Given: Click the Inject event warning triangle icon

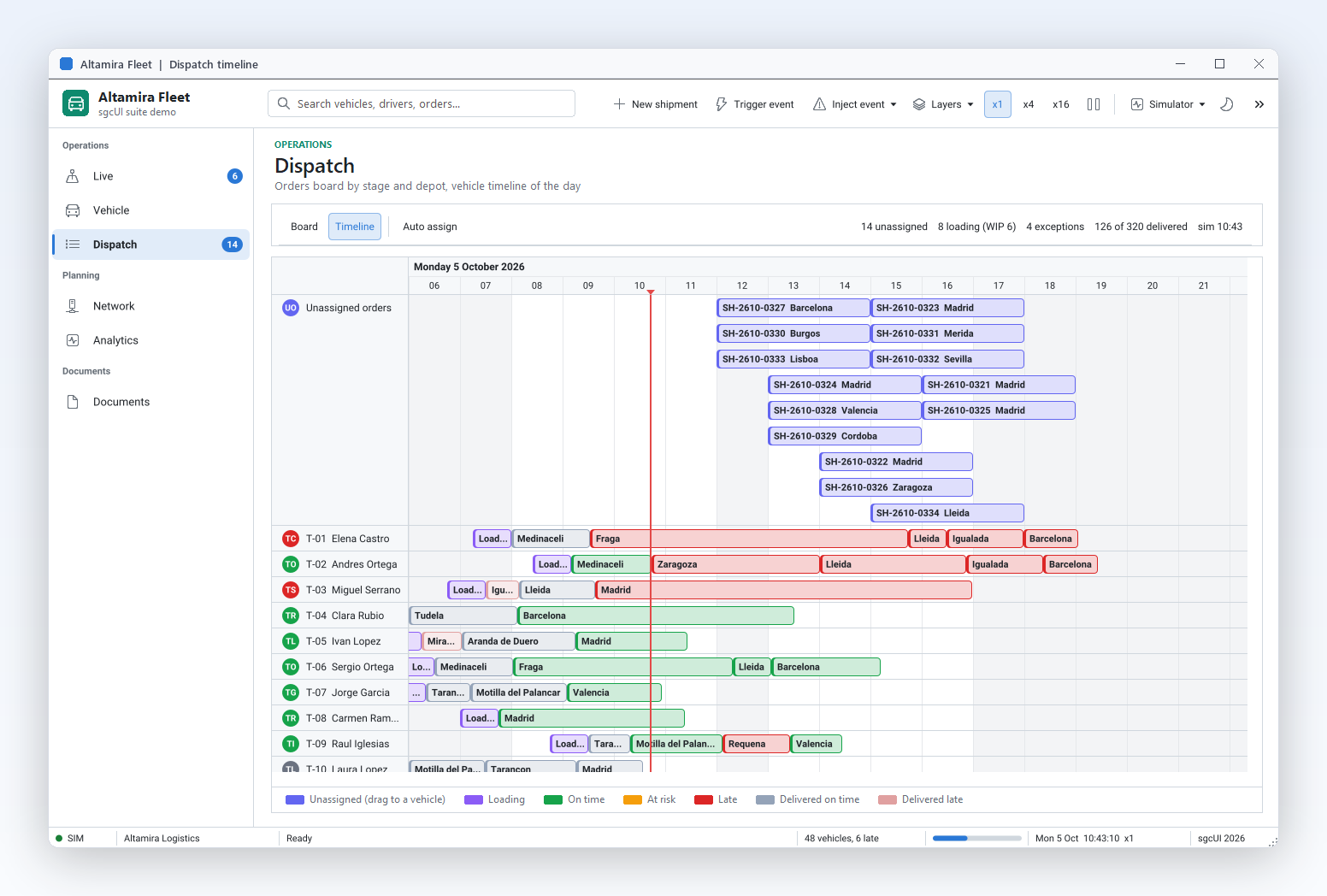Looking at the screenshot, I should (819, 104).
